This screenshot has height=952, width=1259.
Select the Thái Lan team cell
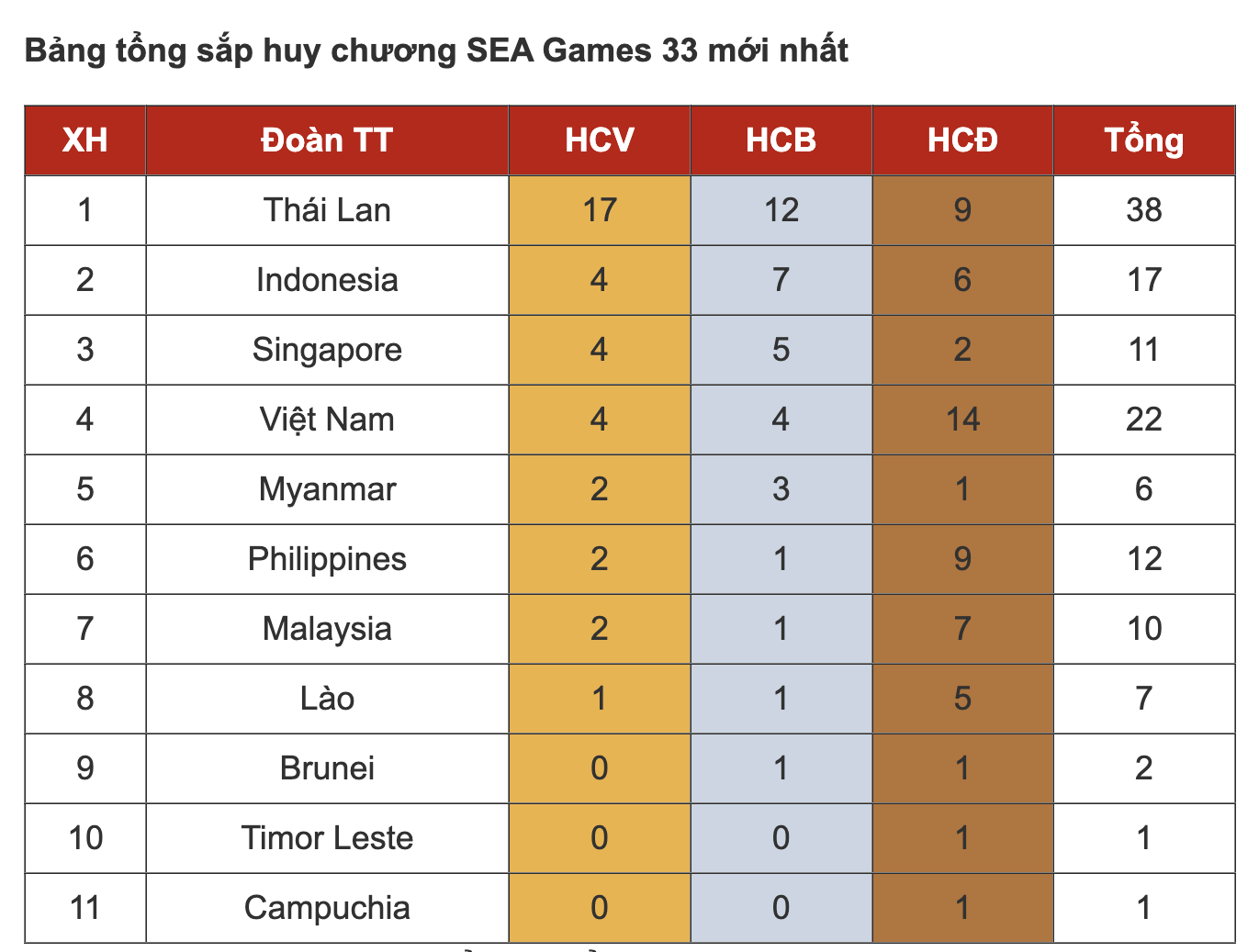tap(327, 210)
